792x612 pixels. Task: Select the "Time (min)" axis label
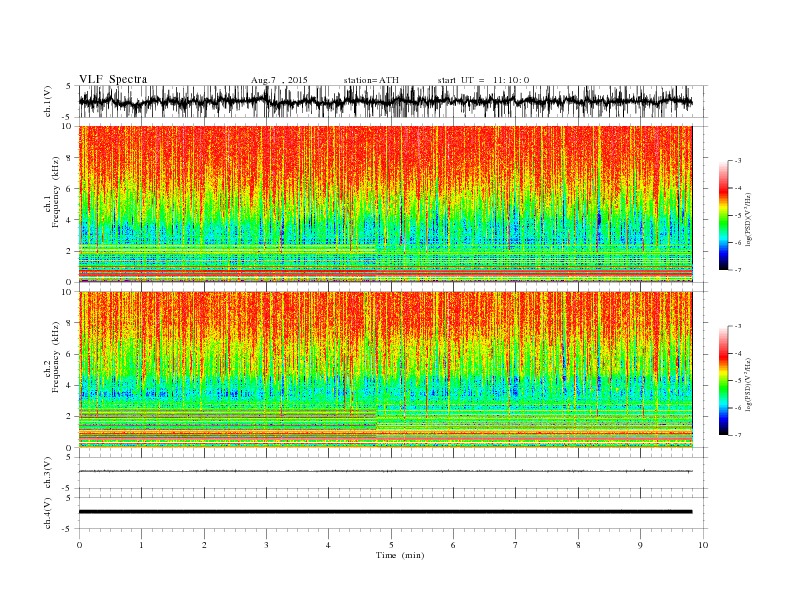[x=400, y=555]
